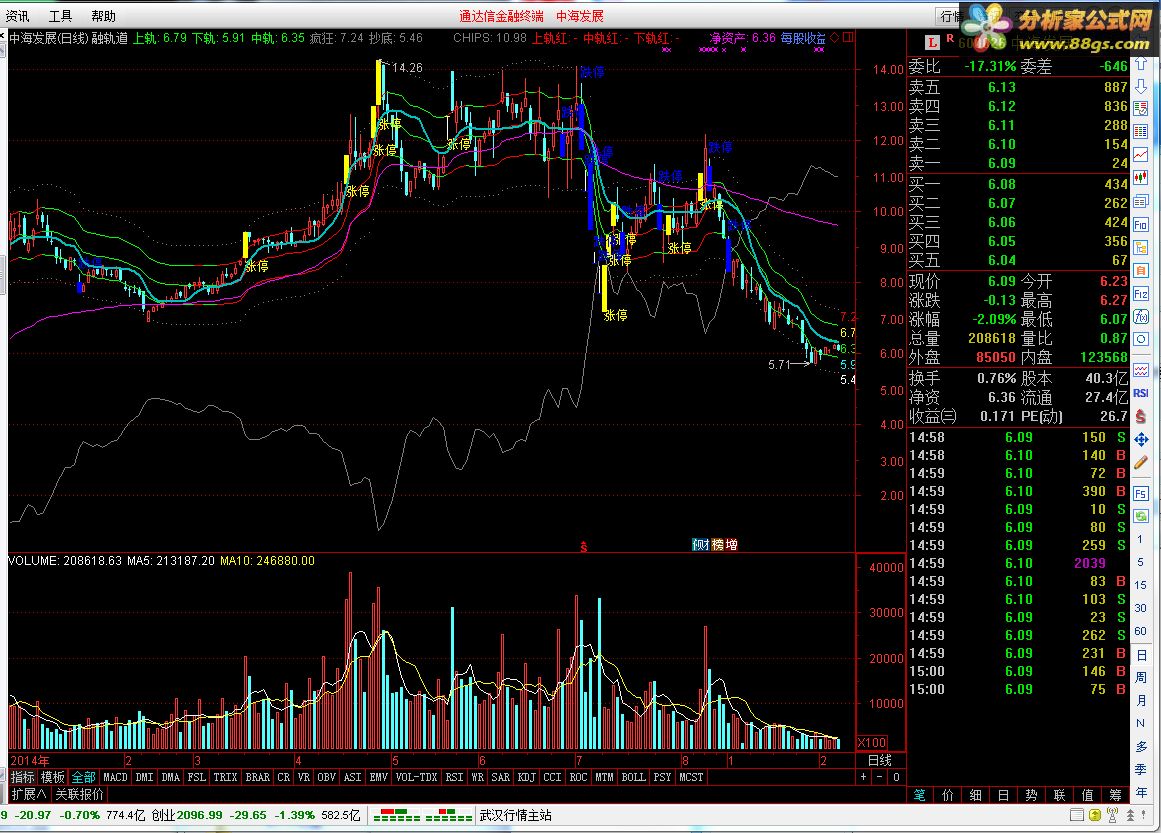Open the 帮助 menu
The width and height of the screenshot is (1161, 833).
click(103, 16)
